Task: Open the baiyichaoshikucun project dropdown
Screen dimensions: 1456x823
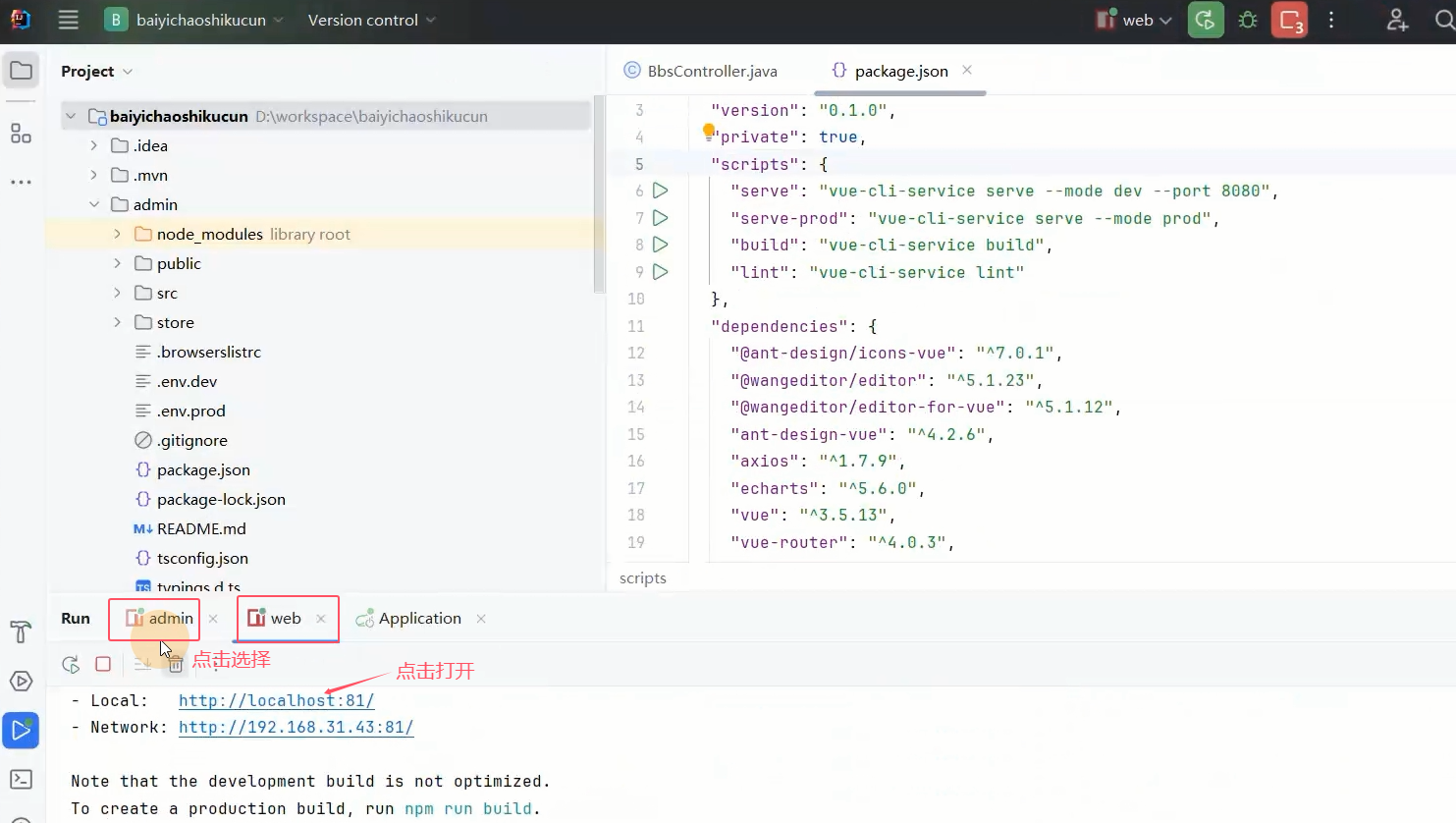Action: tap(193, 20)
